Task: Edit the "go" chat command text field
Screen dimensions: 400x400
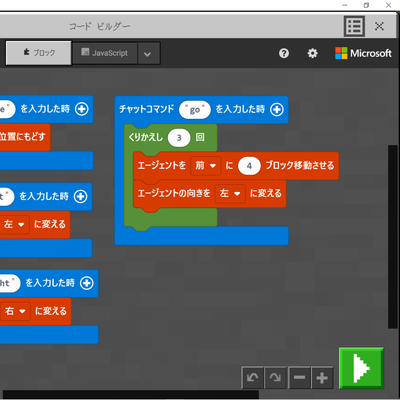Action: point(195,110)
